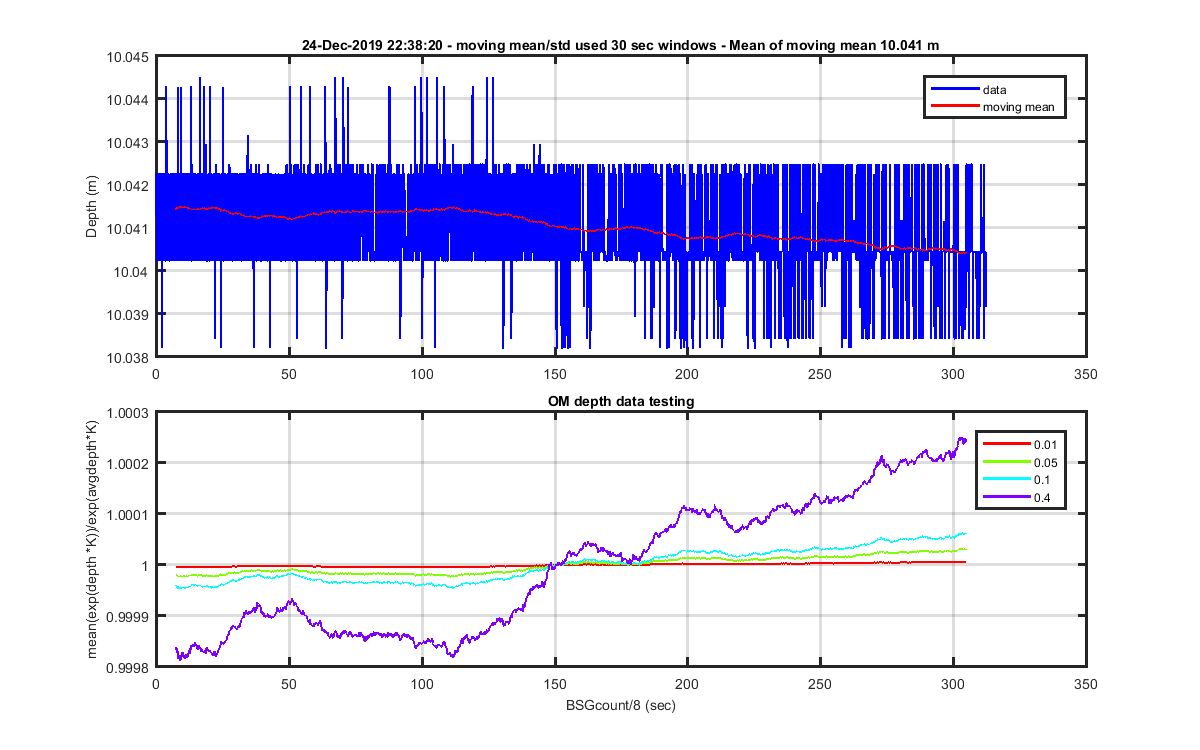
Task: Click the red moving mean line in top plot
Action: [570, 228]
